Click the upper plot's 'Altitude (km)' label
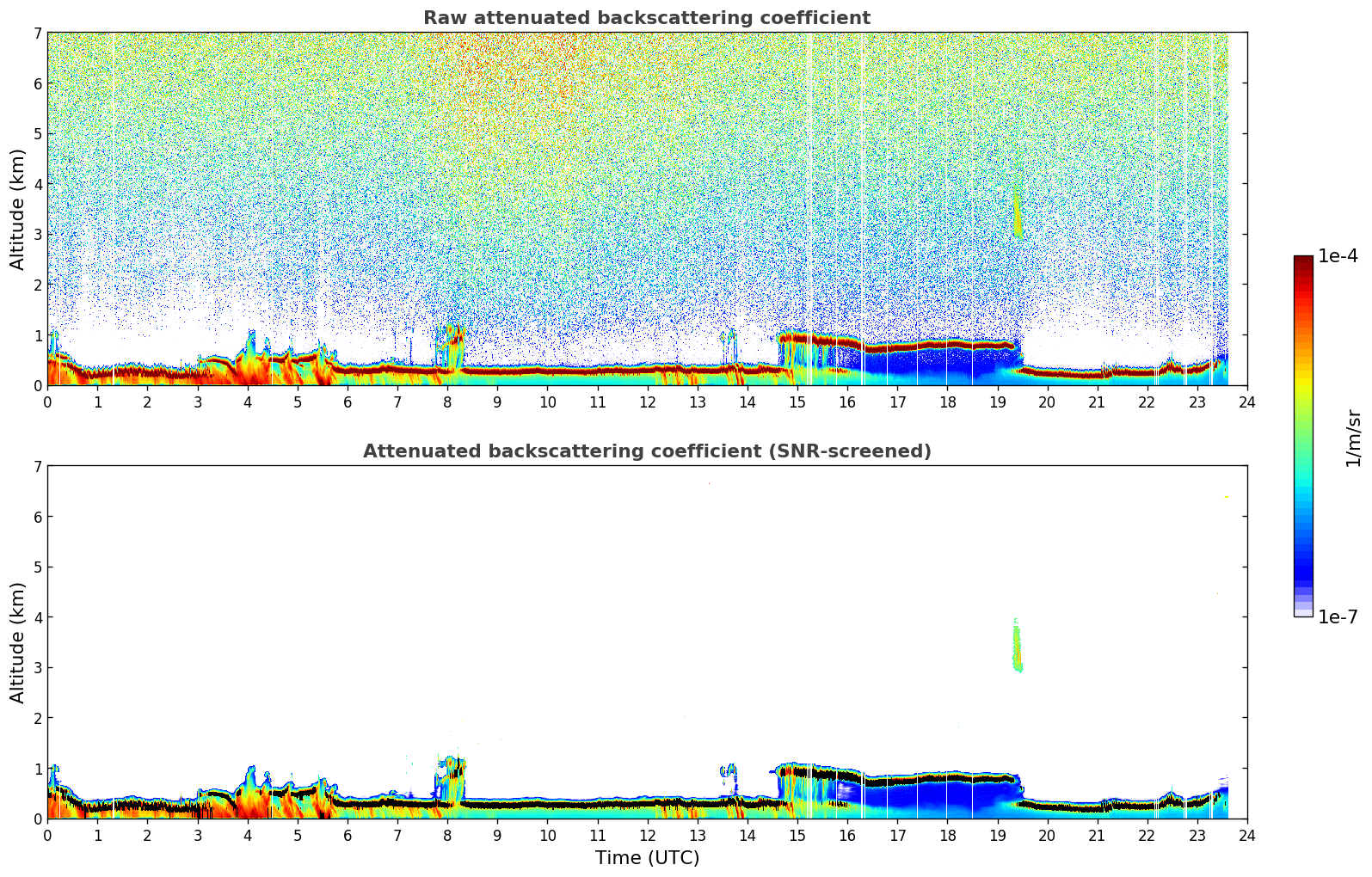1372x877 pixels. tap(18, 209)
